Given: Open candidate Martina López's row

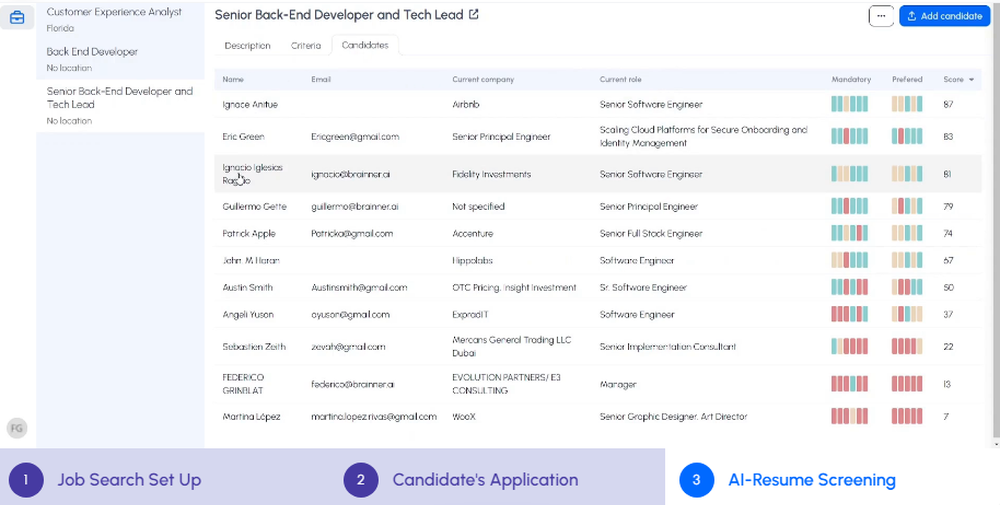Looking at the screenshot, I should click(x=251, y=417).
